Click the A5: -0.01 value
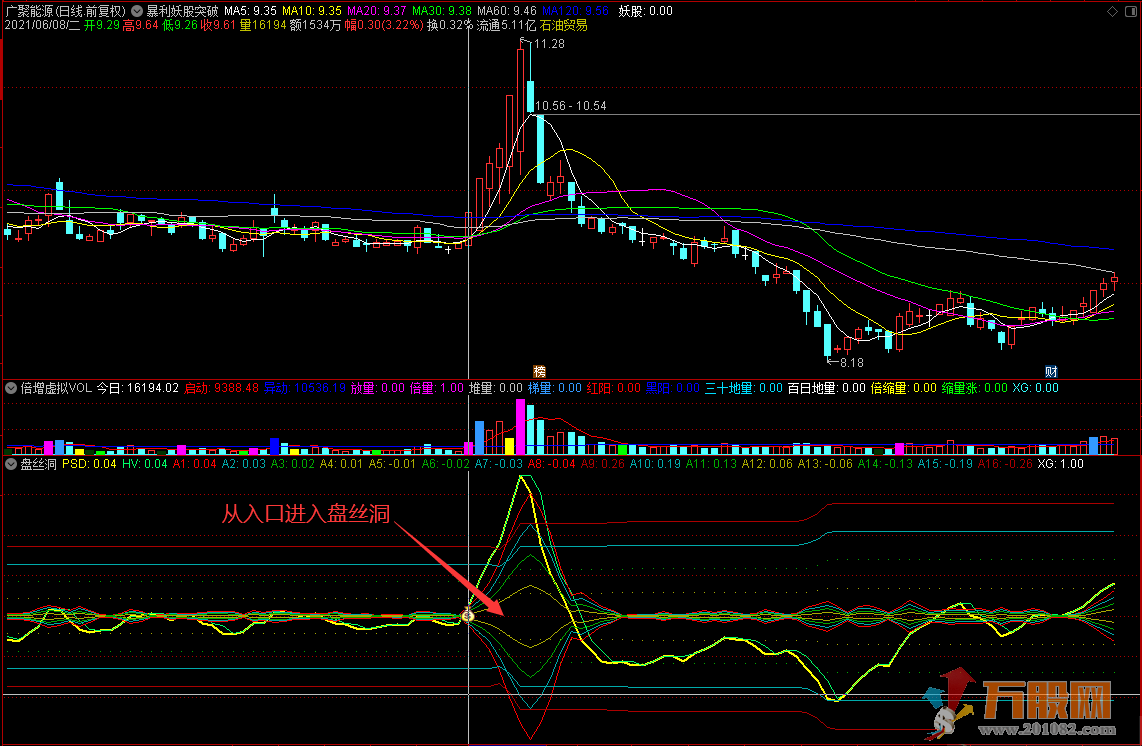The height and width of the screenshot is (746, 1142). [x=392, y=464]
